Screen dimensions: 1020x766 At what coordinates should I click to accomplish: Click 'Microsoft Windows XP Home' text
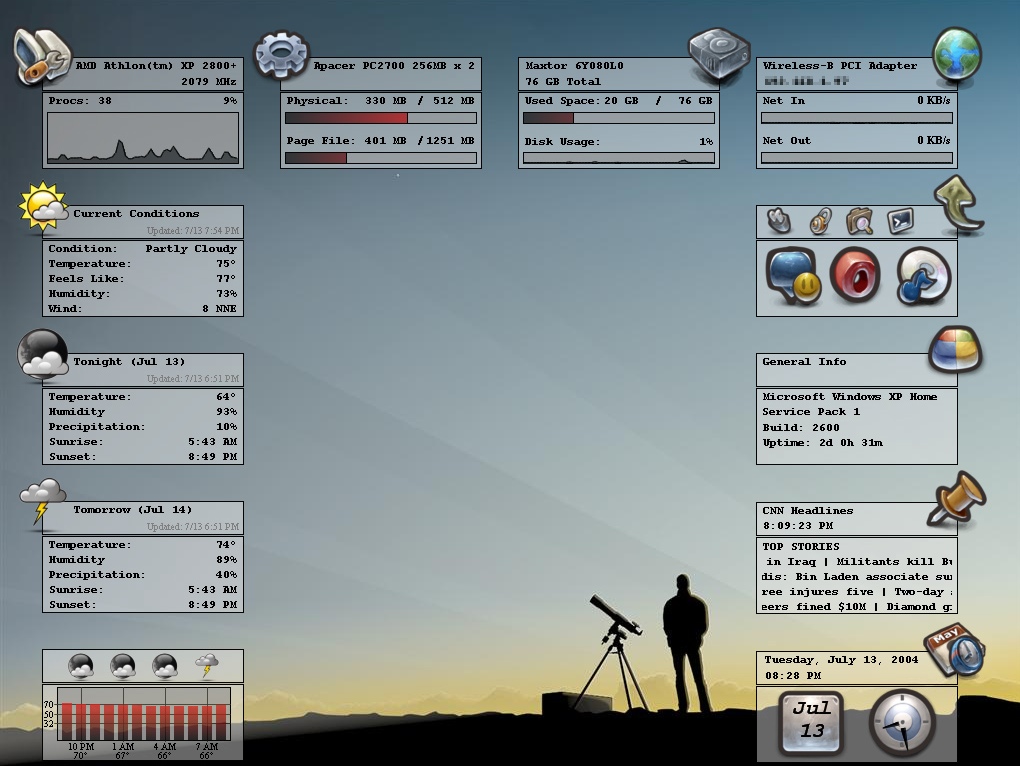[x=850, y=397]
